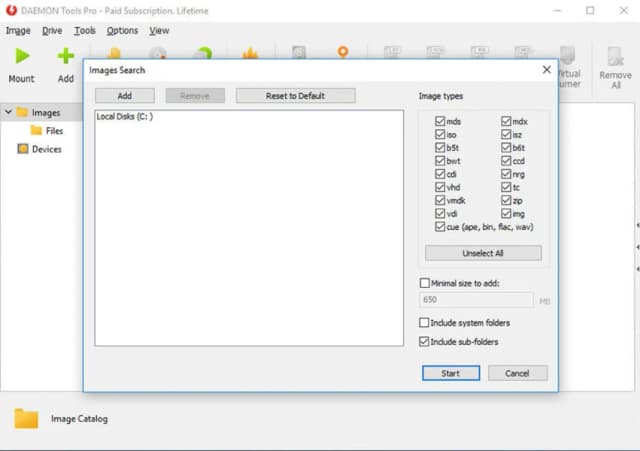This screenshot has width=640, height=451.
Task: Open the Tools menu
Action: [x=84, y=31]
